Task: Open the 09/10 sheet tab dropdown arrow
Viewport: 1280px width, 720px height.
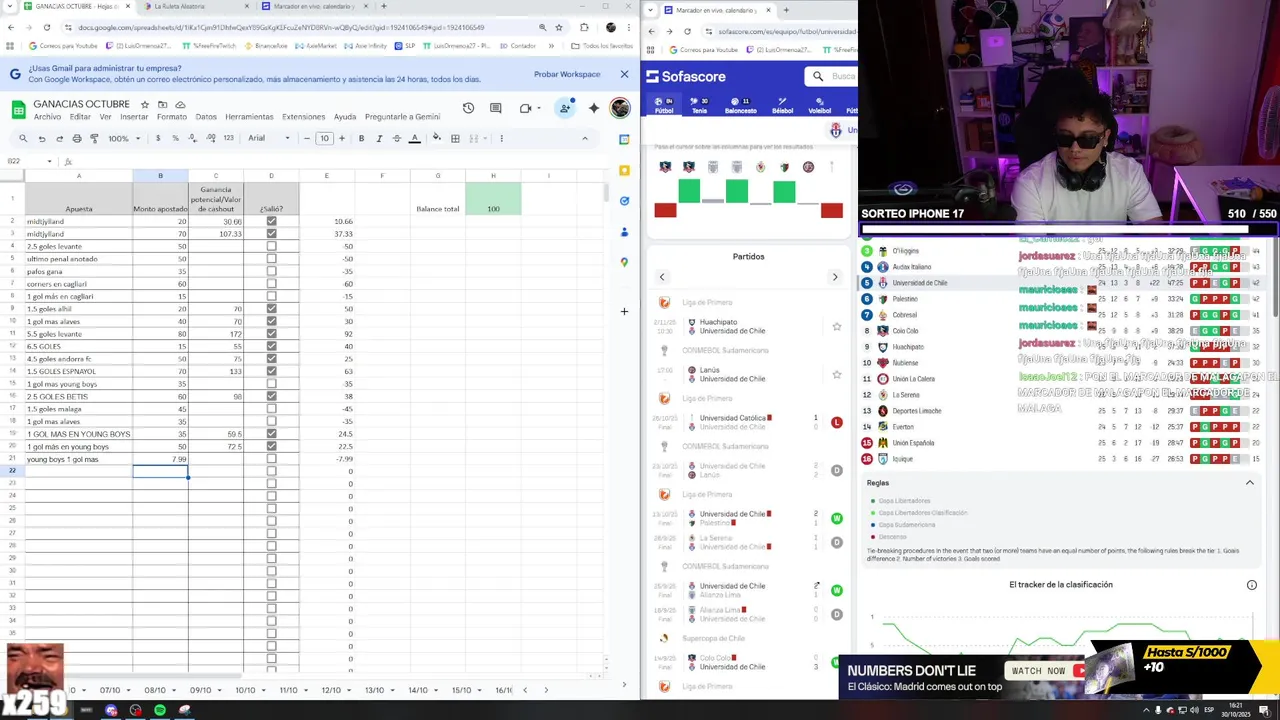Action: coord(220,690)
